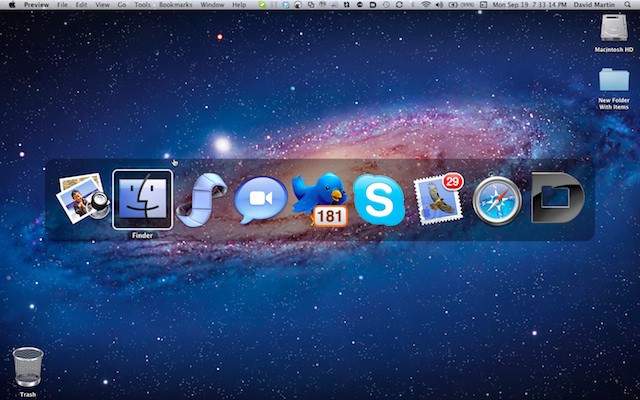The width and height of the screenshot is (640, 400).
Task: Switch to Finder in the app switcher
Action: 142,200
